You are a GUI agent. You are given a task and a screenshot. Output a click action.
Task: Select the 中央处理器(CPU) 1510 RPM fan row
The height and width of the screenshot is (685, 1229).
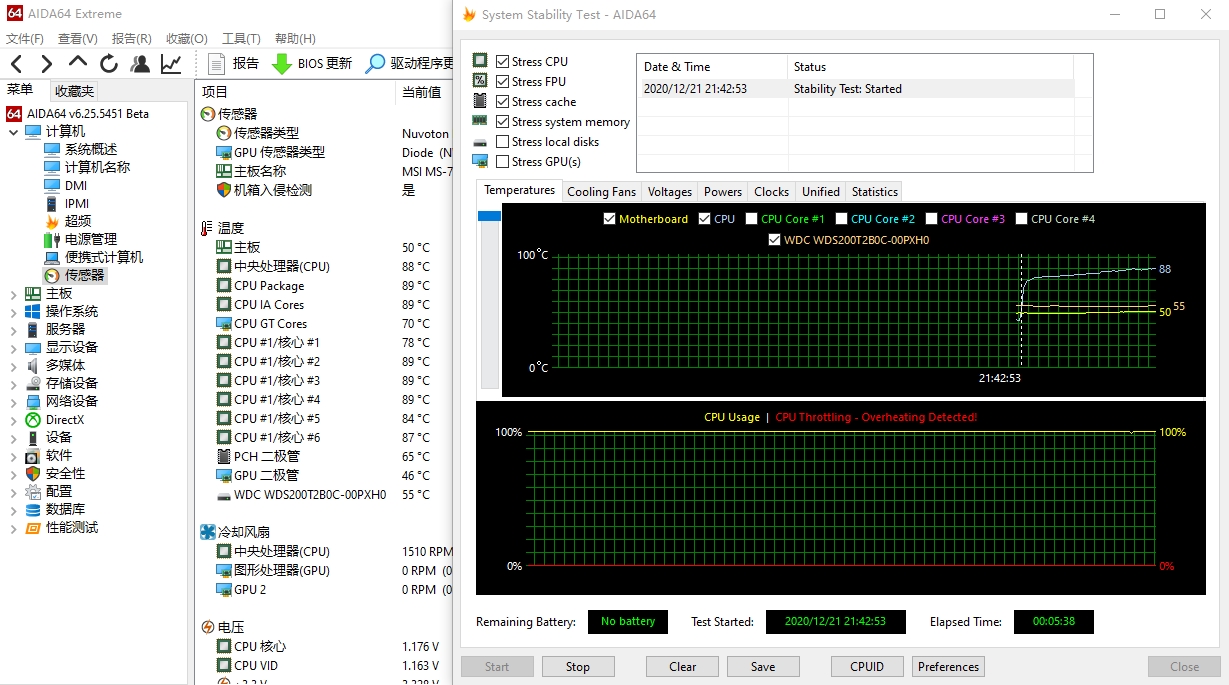[324, 551]
